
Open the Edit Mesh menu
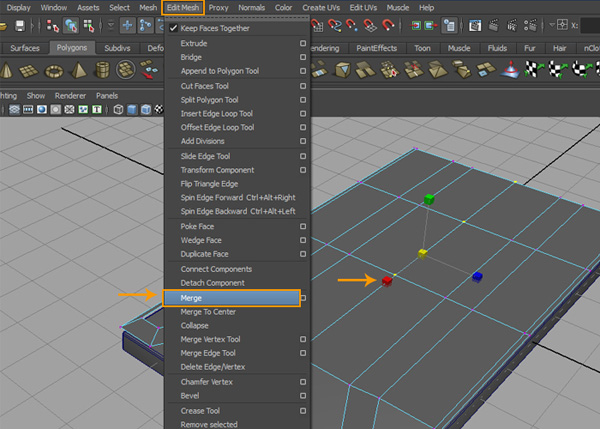(183, 8)
